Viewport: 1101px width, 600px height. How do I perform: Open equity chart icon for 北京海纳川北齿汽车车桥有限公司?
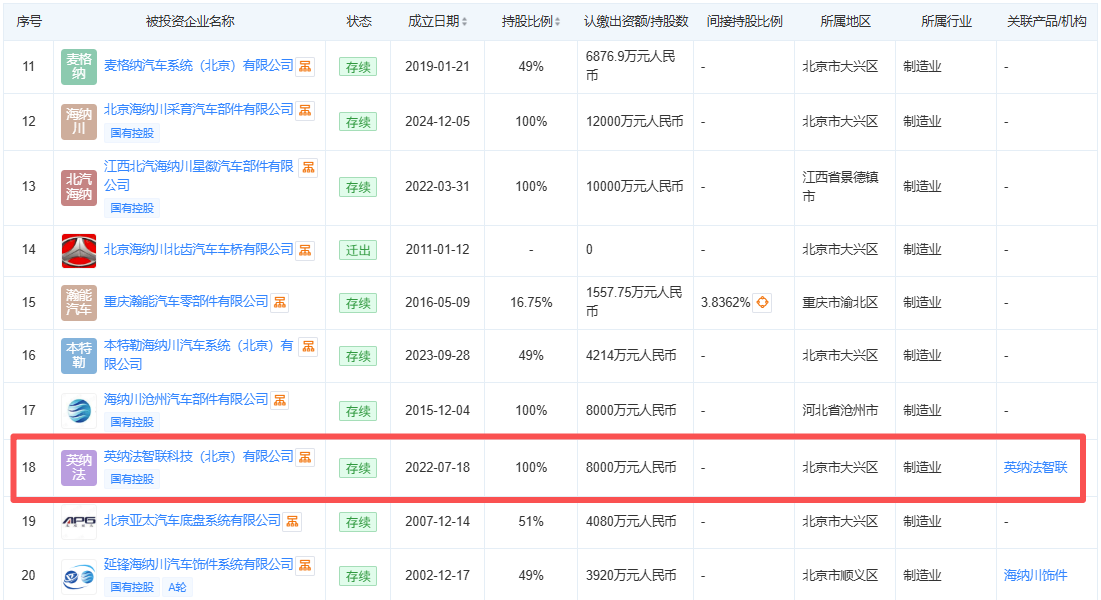point(305,251)
